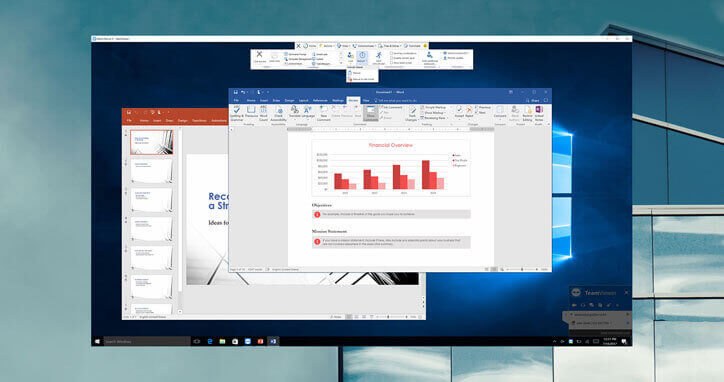Click Restrict Editing in the Protect group
The width and height of the screenshot is (724, 382).
coord(527,114)
